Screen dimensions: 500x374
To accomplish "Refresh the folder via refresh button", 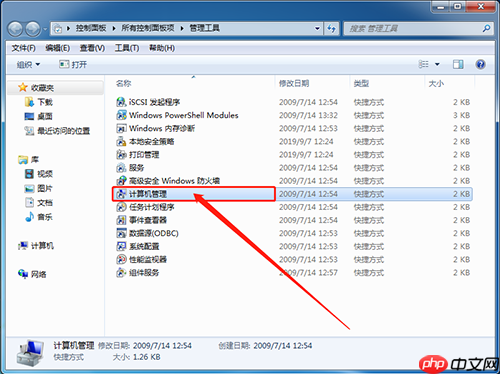I will tap(331, 29).
